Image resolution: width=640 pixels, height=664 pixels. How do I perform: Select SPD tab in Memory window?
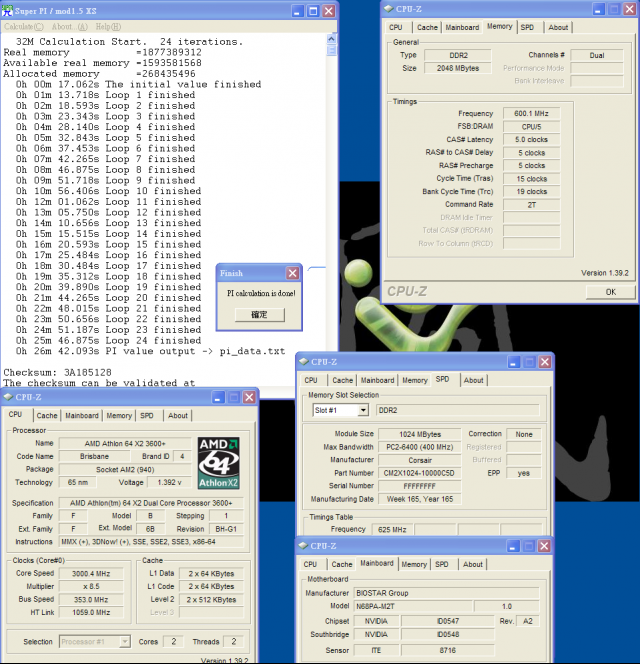pos(527,28)
